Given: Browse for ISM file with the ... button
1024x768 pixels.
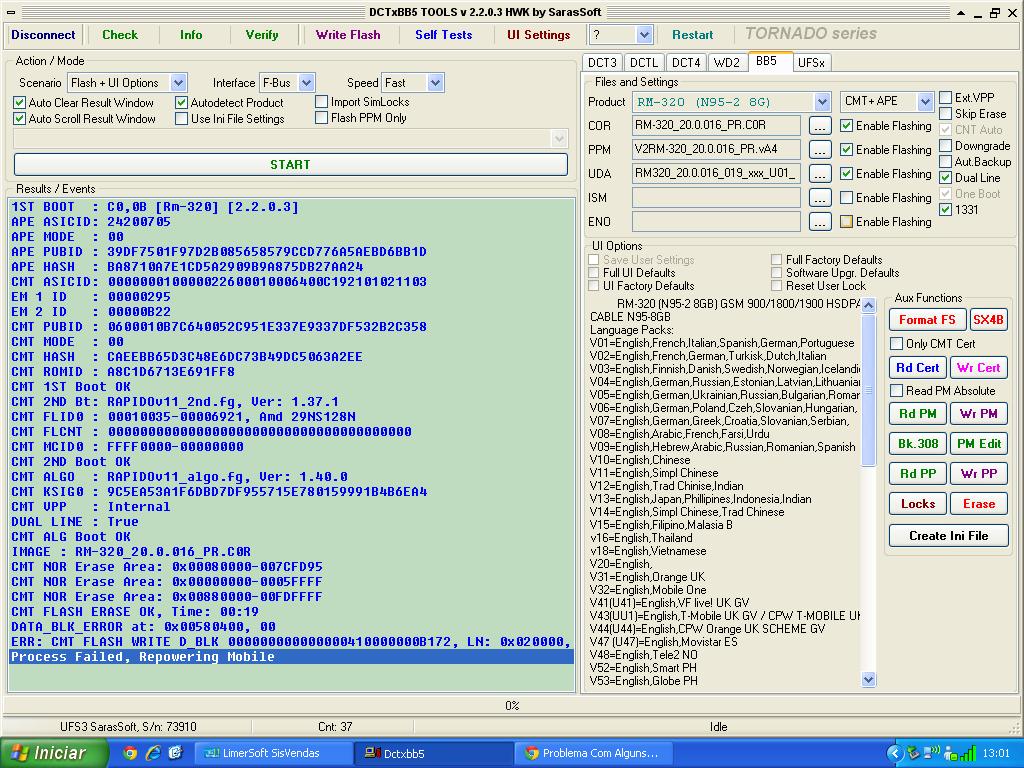Looking at the screenshot, I should [820, 198].
